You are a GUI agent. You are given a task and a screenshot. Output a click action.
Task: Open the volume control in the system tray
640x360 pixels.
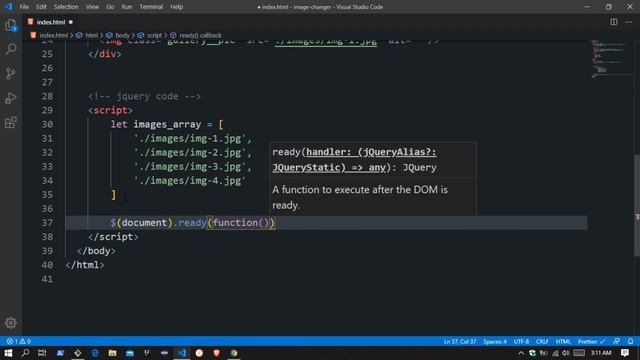(x=566, y=353)
